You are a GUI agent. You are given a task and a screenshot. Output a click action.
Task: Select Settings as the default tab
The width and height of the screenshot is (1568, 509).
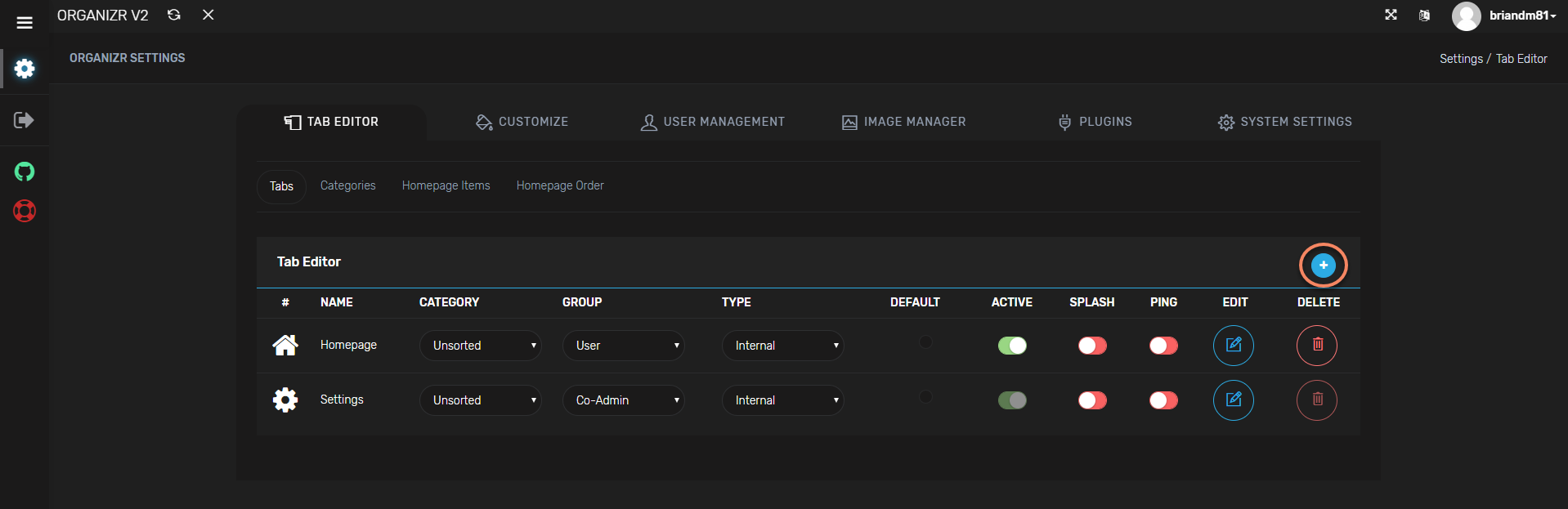925,396
